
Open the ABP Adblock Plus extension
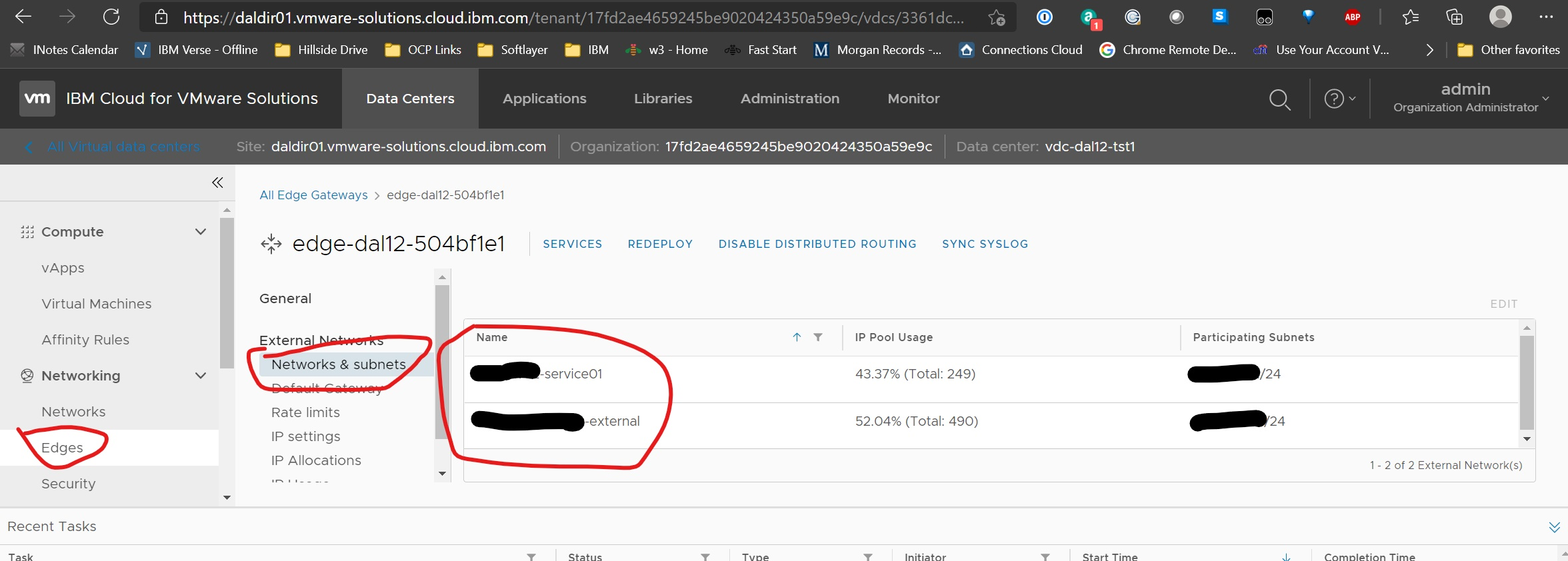pyautogui.click(x=1353, y=17)
